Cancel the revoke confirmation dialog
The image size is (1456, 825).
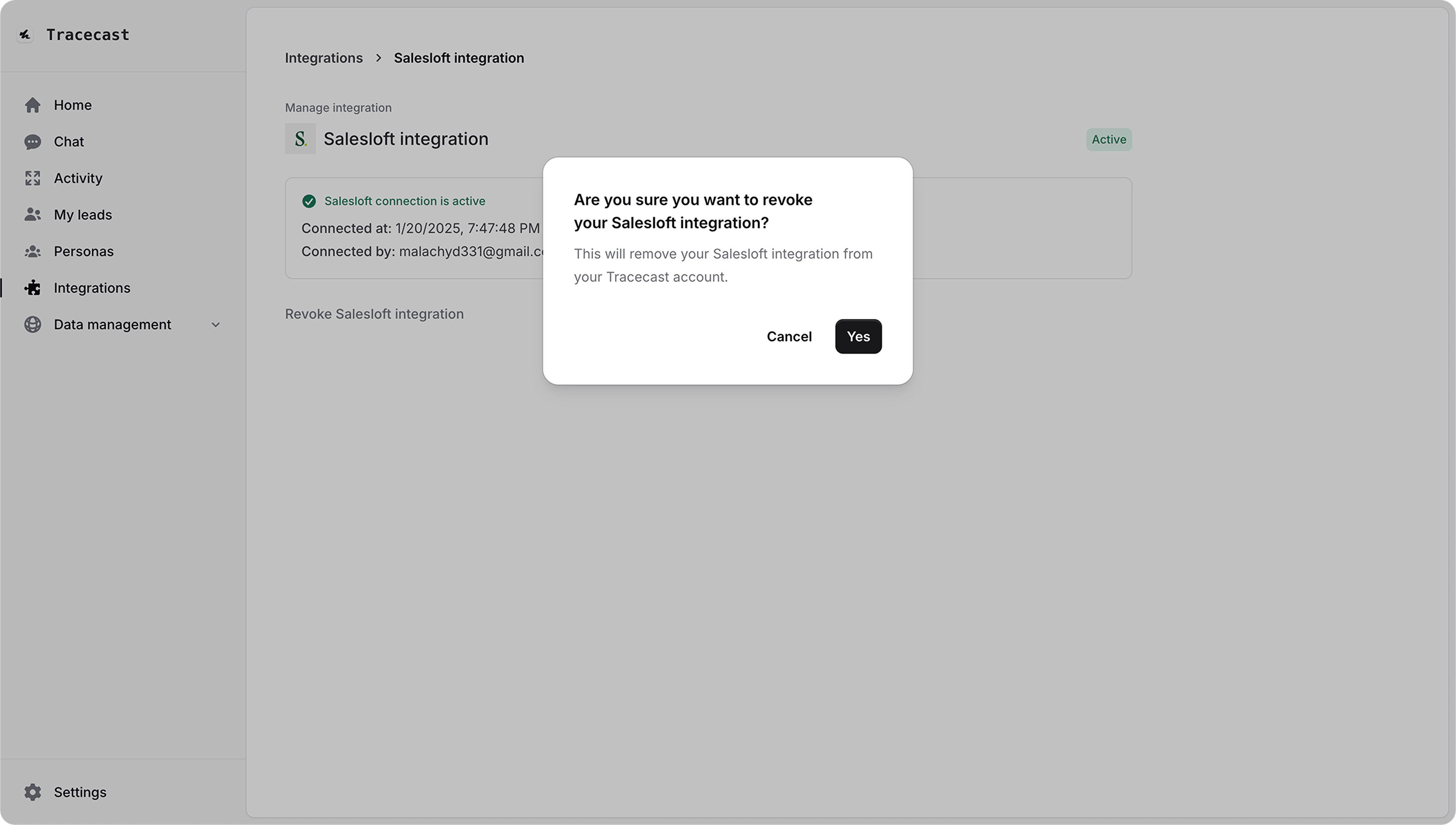coord(789,336)
